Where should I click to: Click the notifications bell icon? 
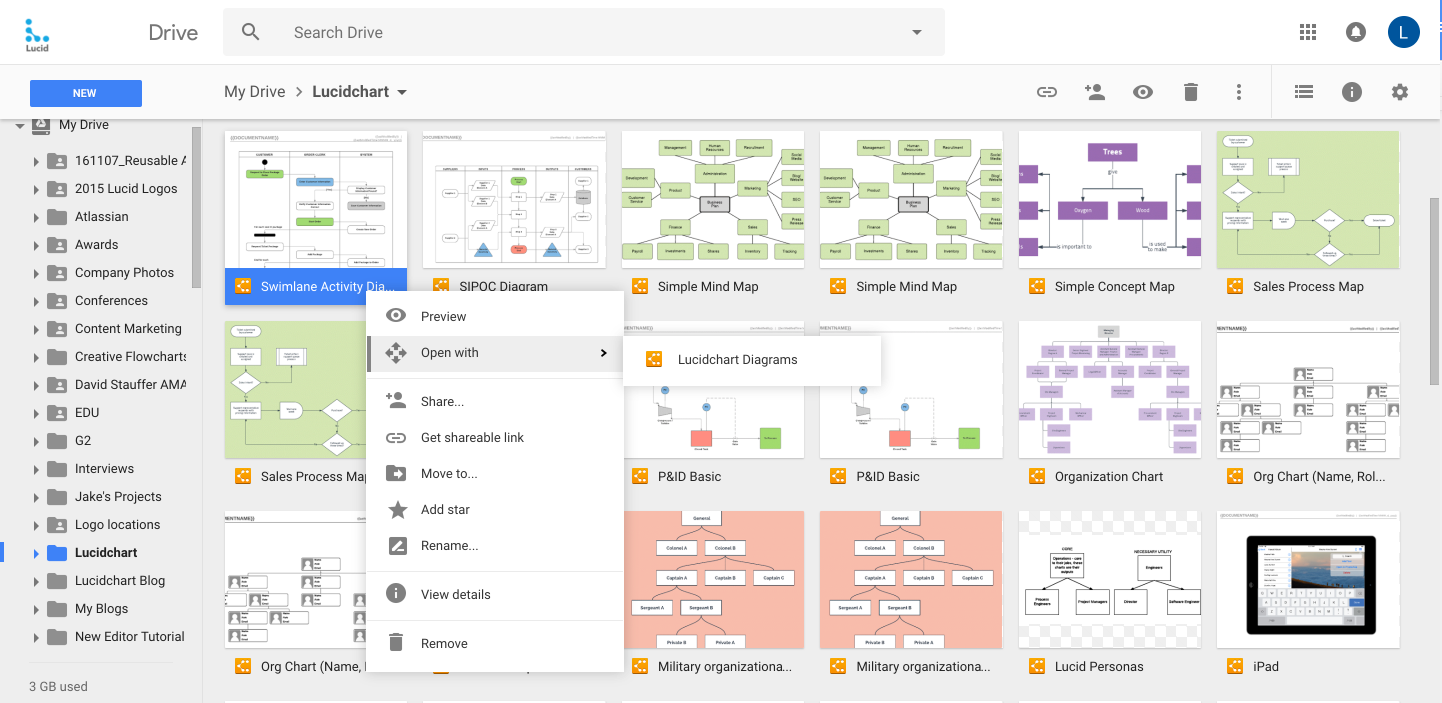[1355, 31]
